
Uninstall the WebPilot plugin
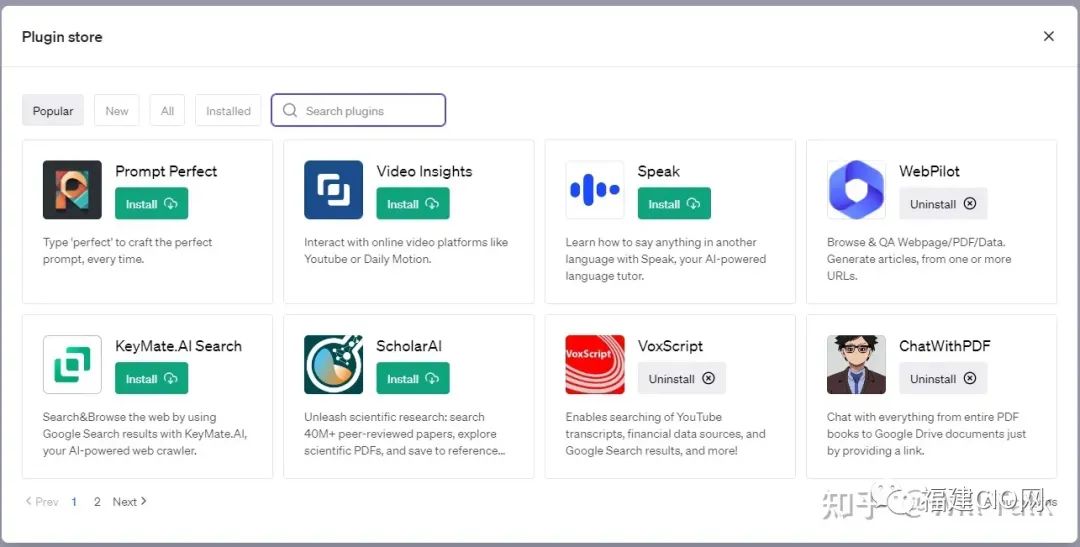point(942,204)
